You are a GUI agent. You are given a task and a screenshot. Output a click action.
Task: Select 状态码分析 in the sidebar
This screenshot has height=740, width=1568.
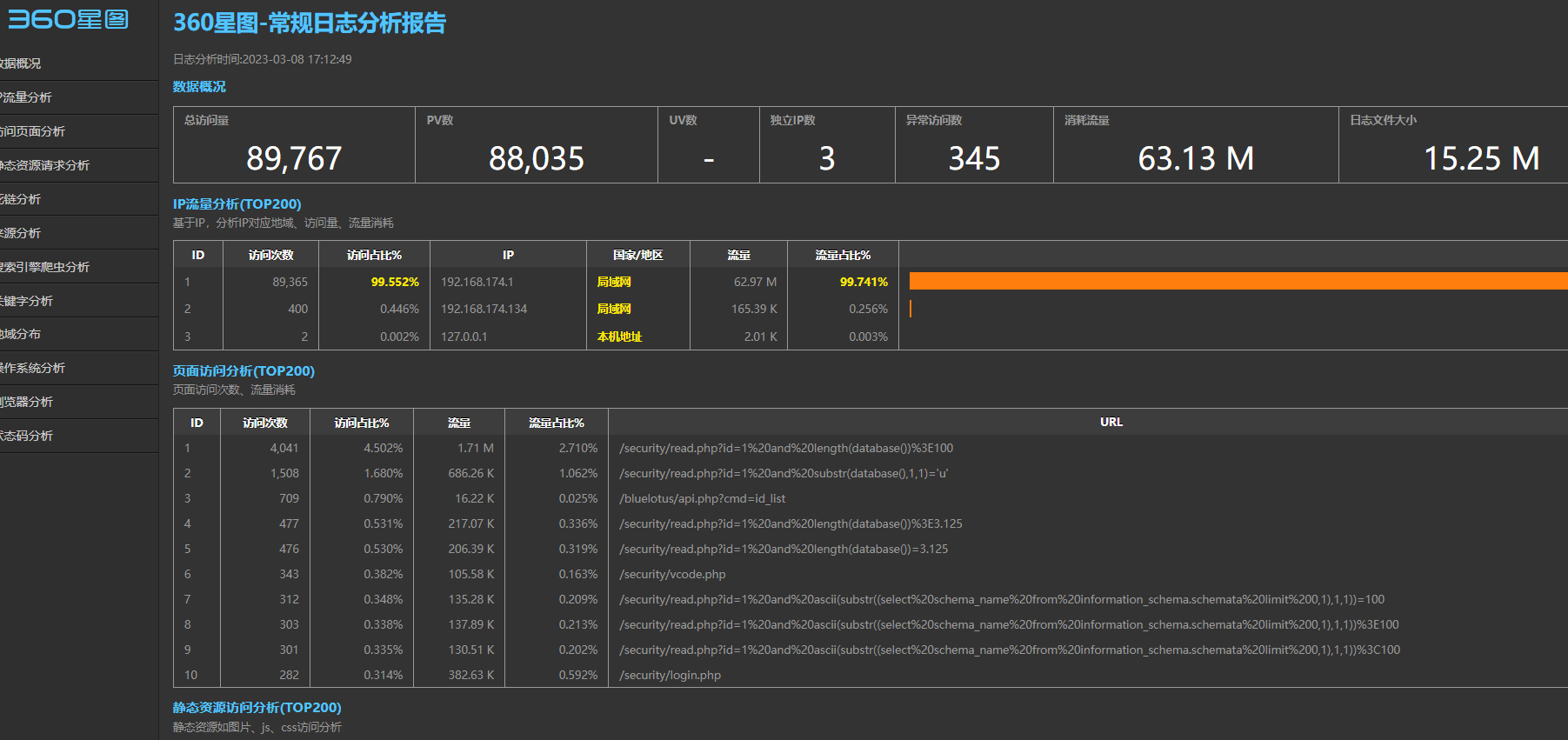click(x=27, y=436)
